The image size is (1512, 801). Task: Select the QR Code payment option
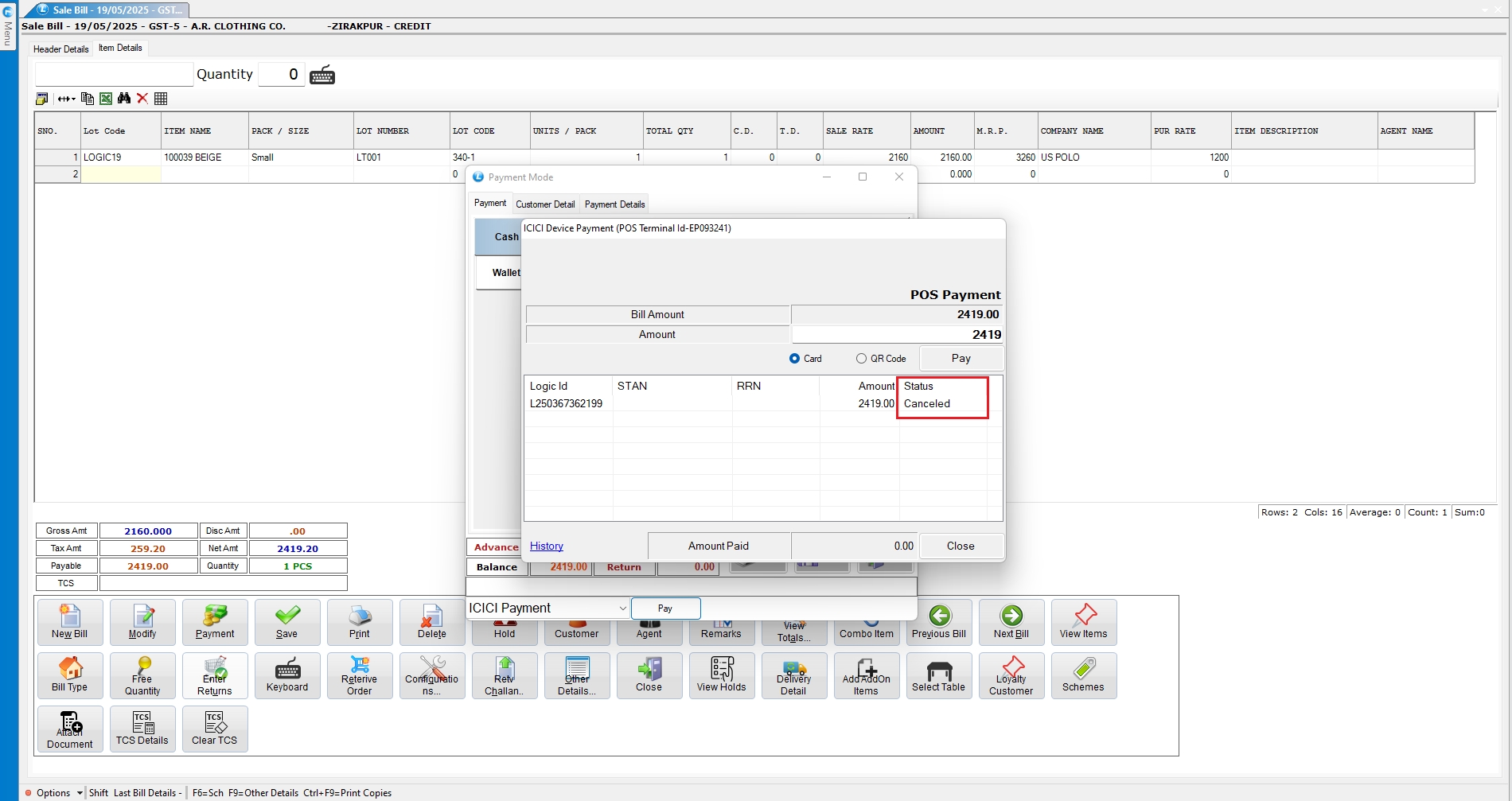pyautogui.click(x=861, y=359)
